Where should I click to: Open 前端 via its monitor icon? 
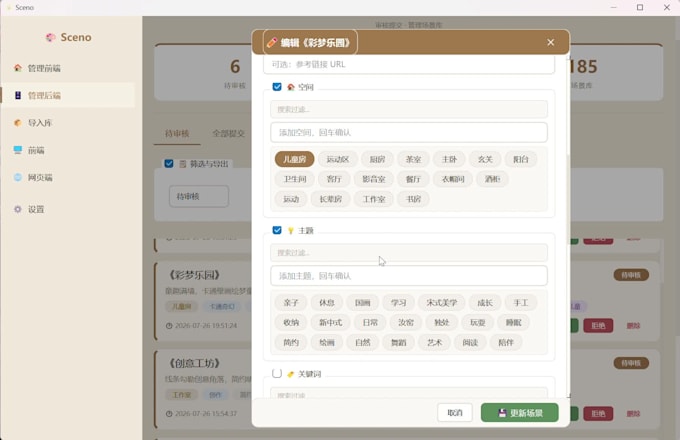18,150
